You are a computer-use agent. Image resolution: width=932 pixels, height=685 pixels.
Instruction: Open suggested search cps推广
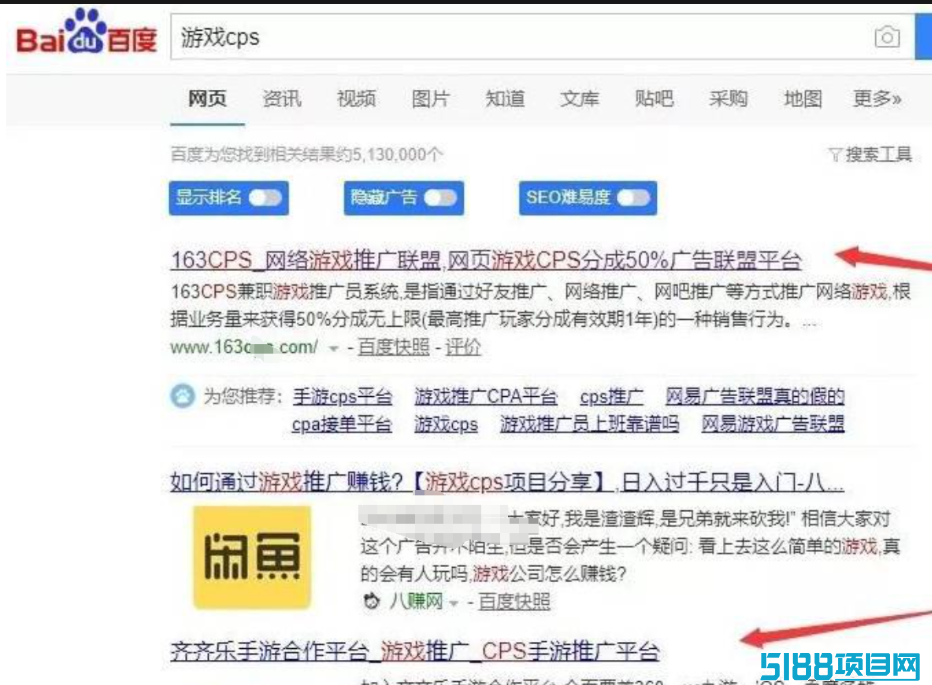(612, 396)
